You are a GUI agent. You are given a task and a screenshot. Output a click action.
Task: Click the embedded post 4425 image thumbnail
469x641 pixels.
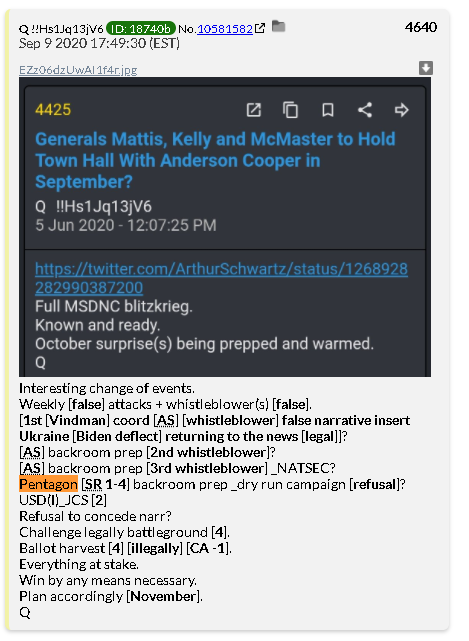(225, 227)
